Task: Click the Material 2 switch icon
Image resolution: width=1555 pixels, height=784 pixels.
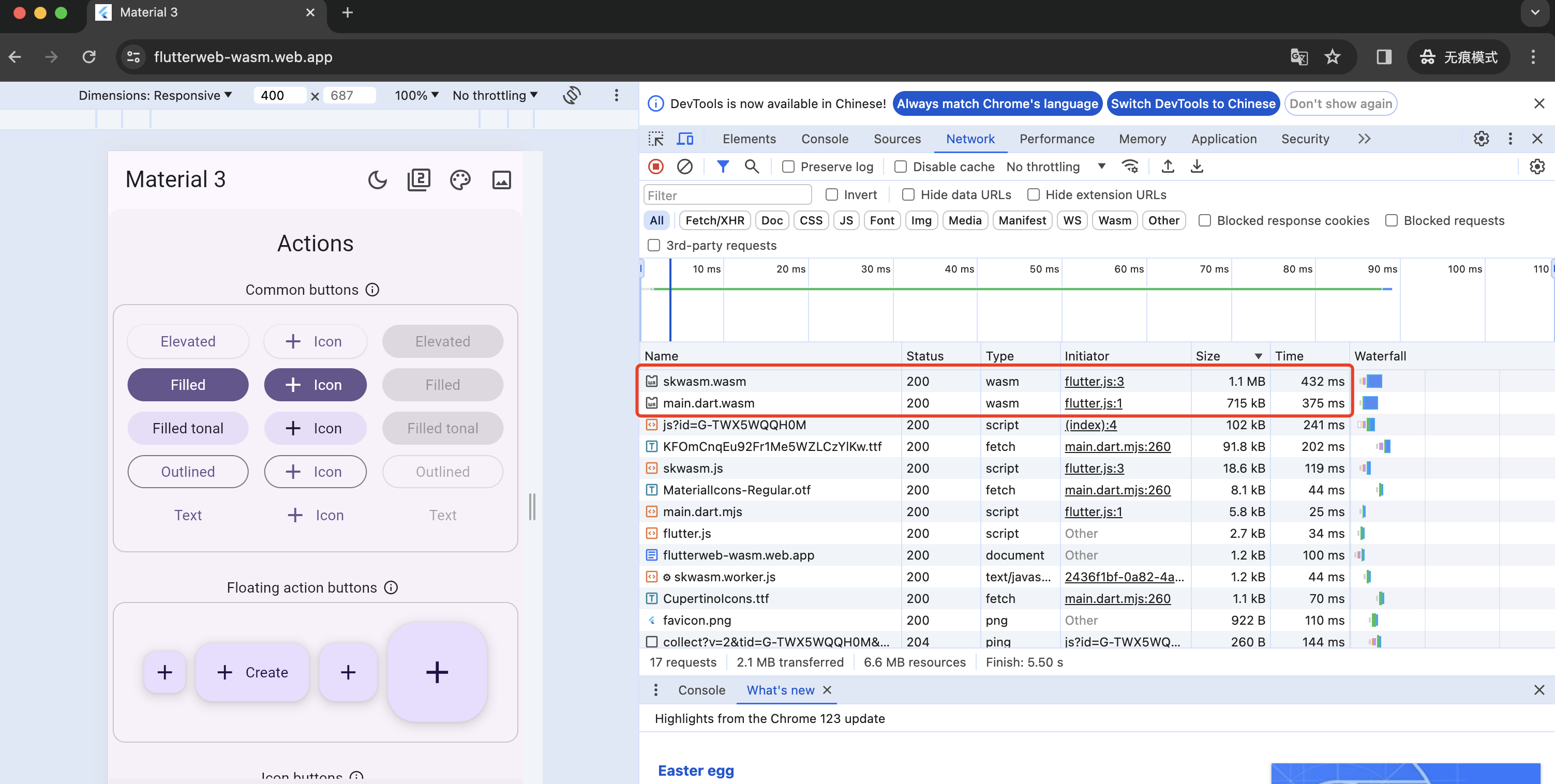Action: 419,179
